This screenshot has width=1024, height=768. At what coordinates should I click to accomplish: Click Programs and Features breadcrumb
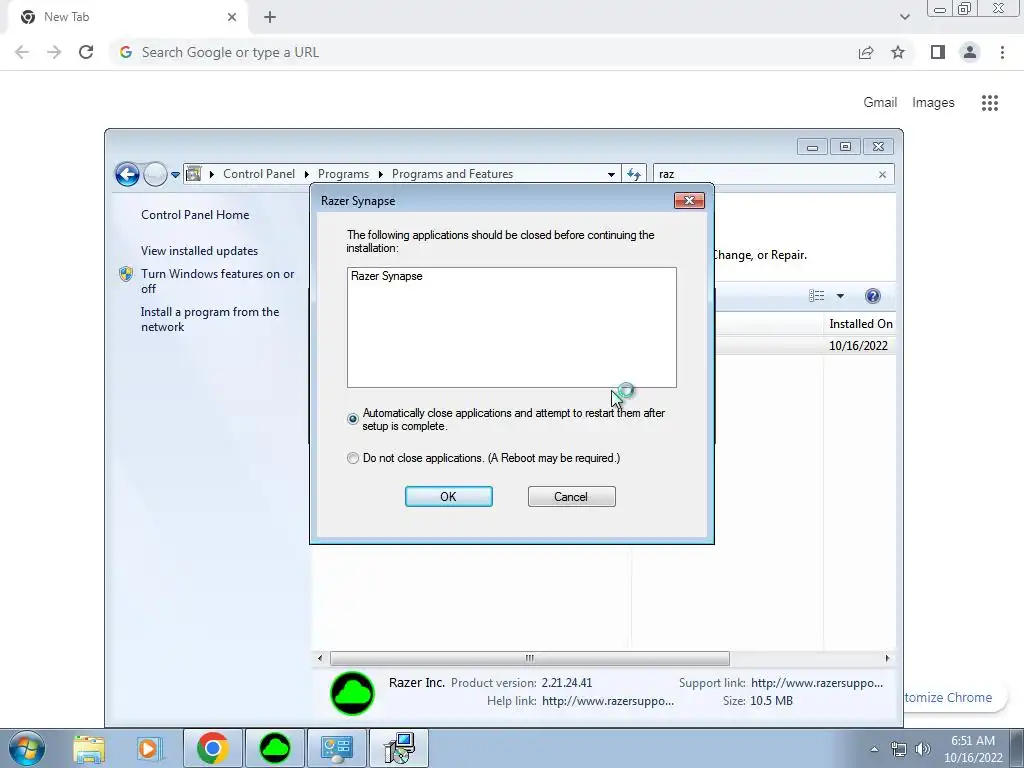[452, 174]
